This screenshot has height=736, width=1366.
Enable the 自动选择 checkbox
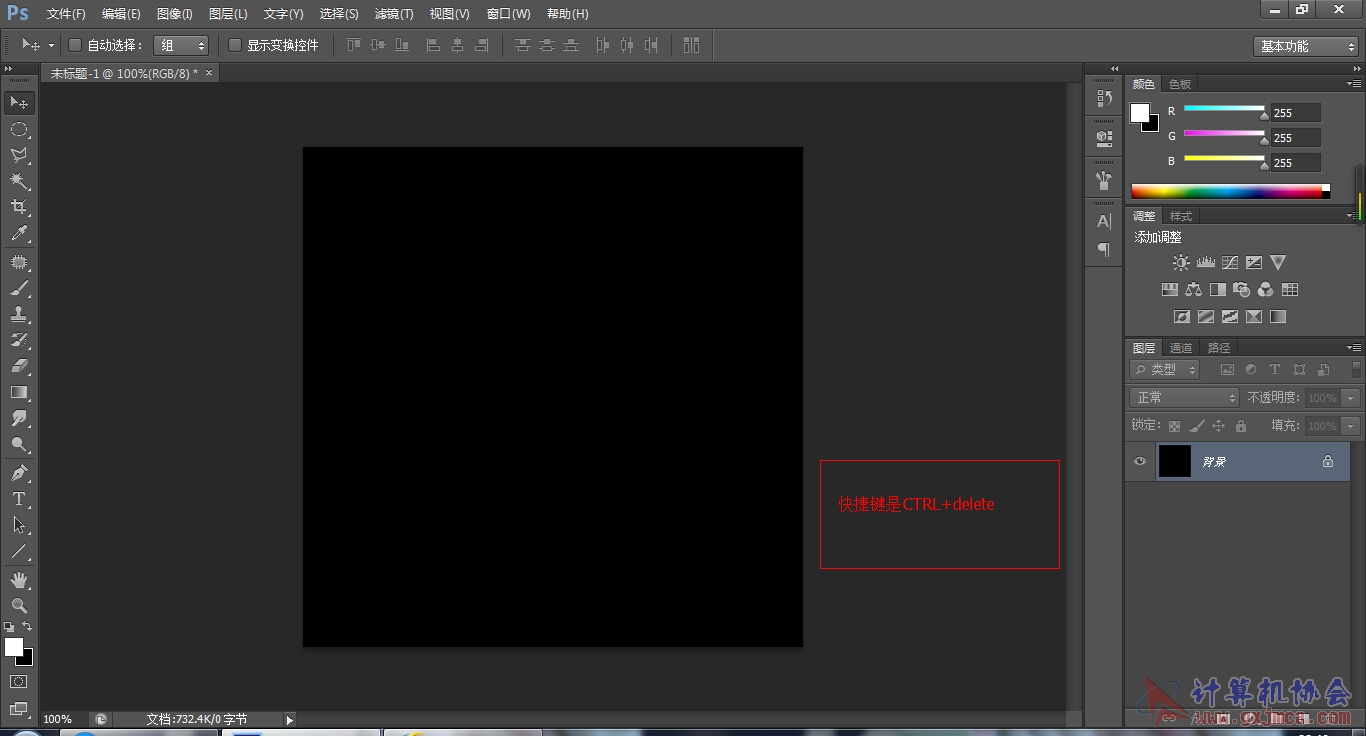tap(74, 45)
